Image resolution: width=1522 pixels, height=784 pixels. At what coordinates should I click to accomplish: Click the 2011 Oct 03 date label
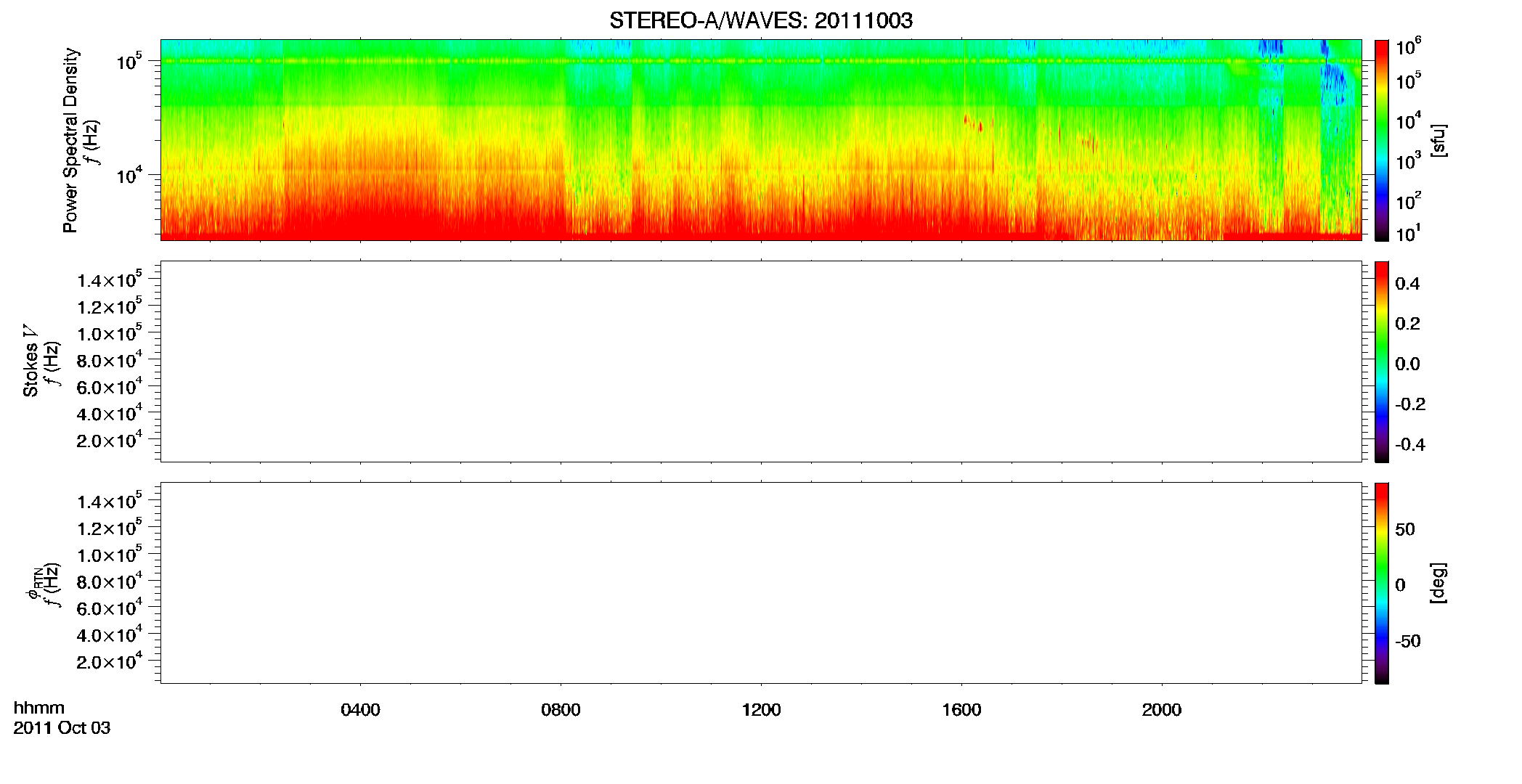(62, 728)
